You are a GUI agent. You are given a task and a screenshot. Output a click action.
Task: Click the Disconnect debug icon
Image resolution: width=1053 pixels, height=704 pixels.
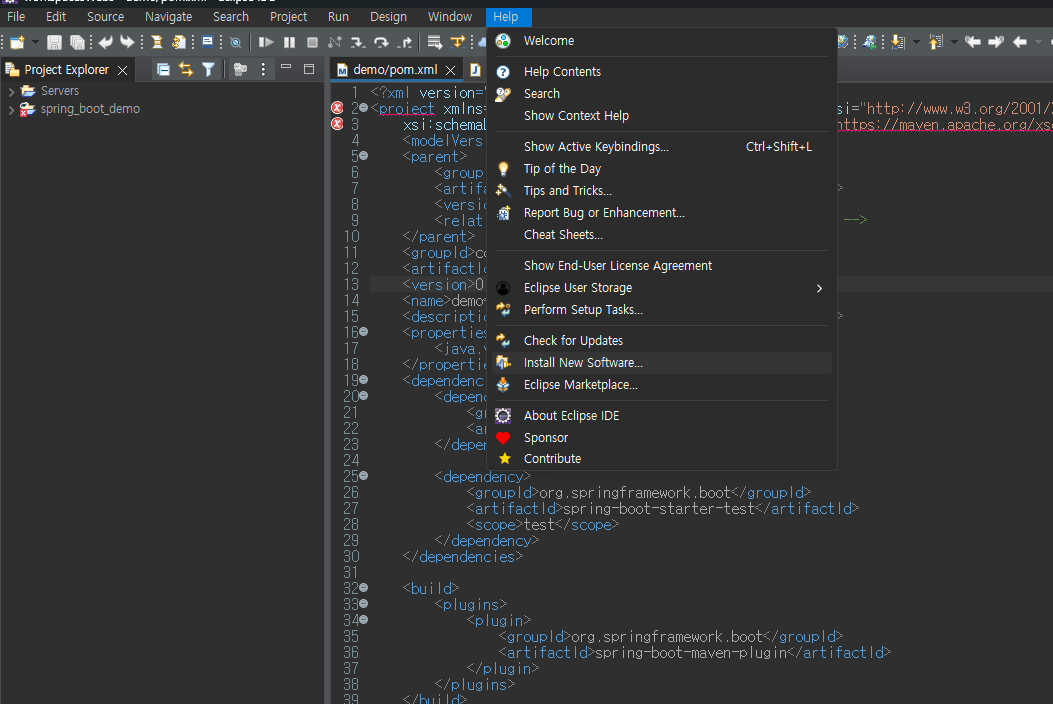point(334,42)
